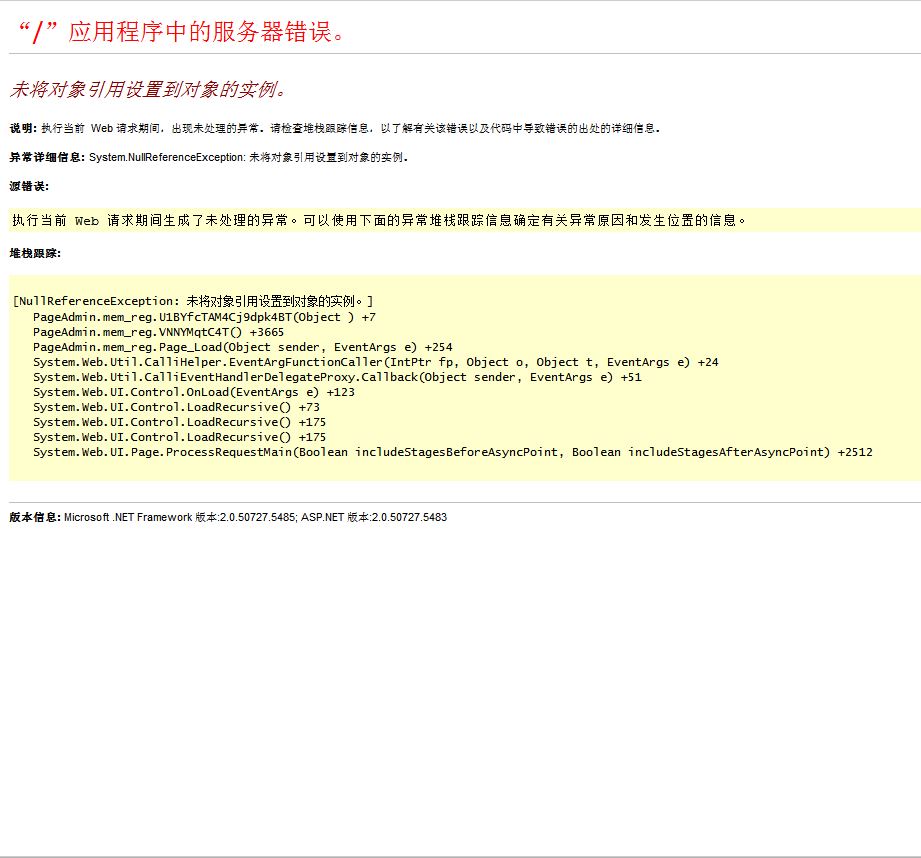This screenshot has height=858, width=921.
Task: Click the 版本信息 label
Action: [x=35, y=517]
